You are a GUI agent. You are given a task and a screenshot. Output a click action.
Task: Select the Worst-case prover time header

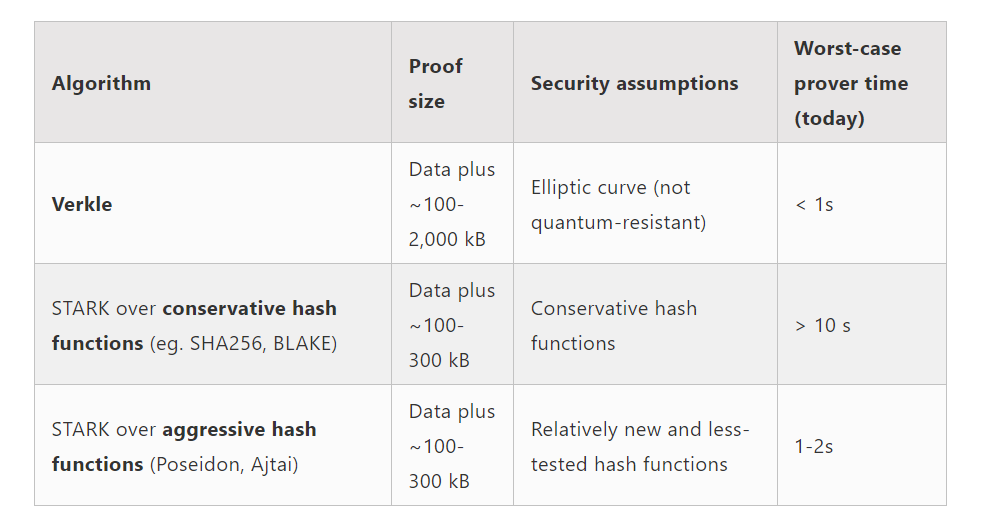(862, 82)
